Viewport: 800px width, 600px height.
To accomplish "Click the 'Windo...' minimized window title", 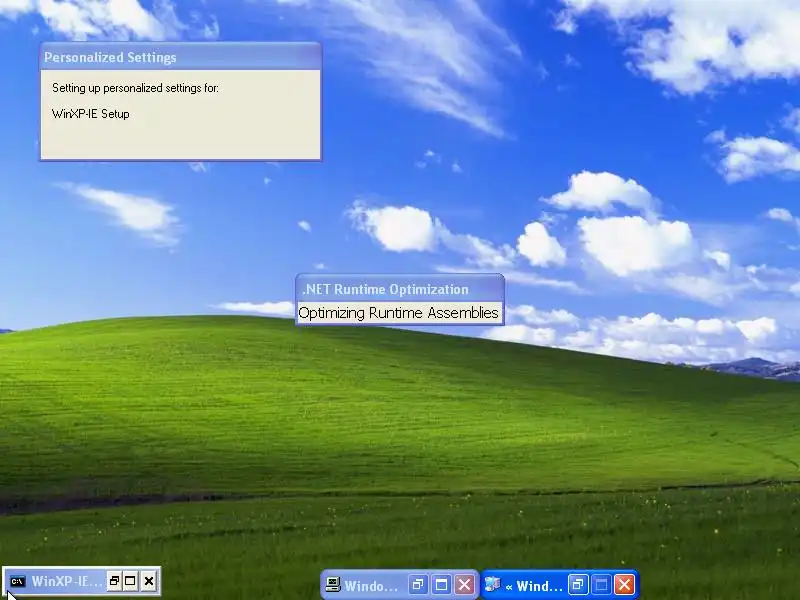I will [371, 586].
